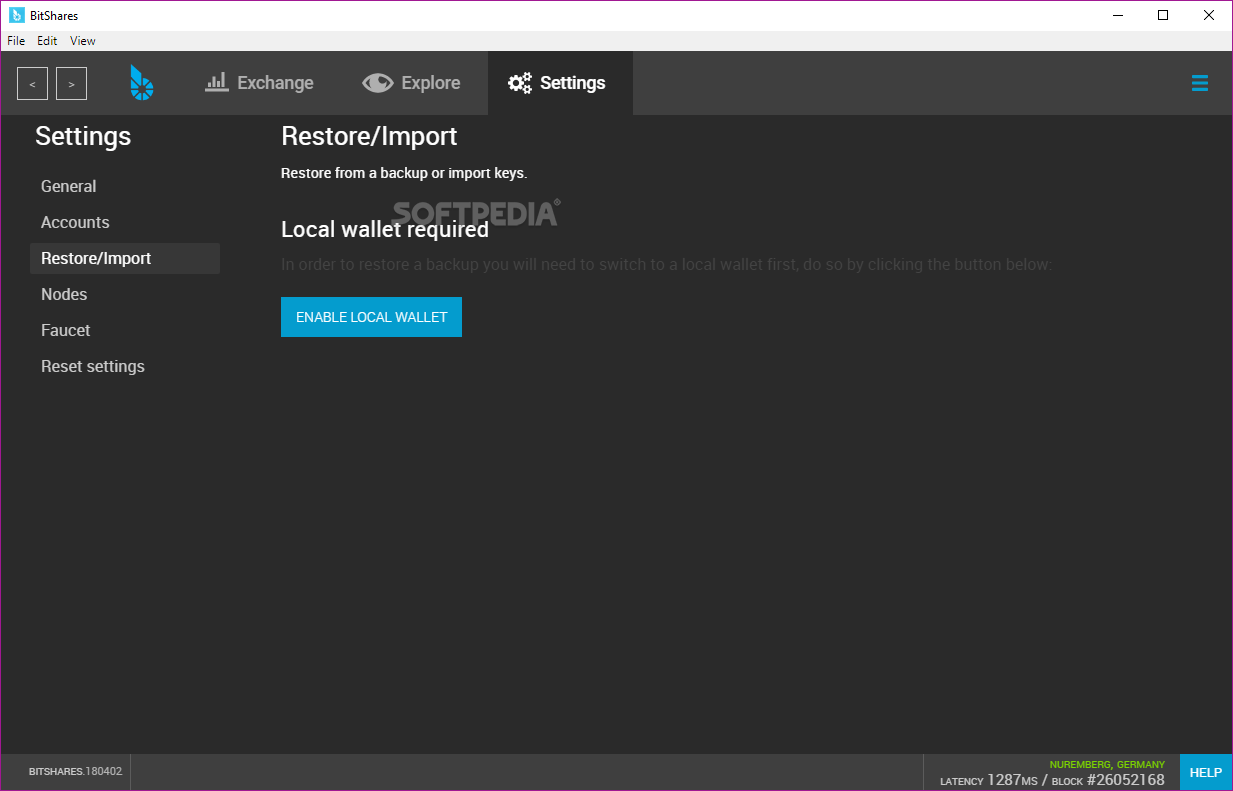Minimize the BitShares window

pyautogui.click(x=1116, y=15)
